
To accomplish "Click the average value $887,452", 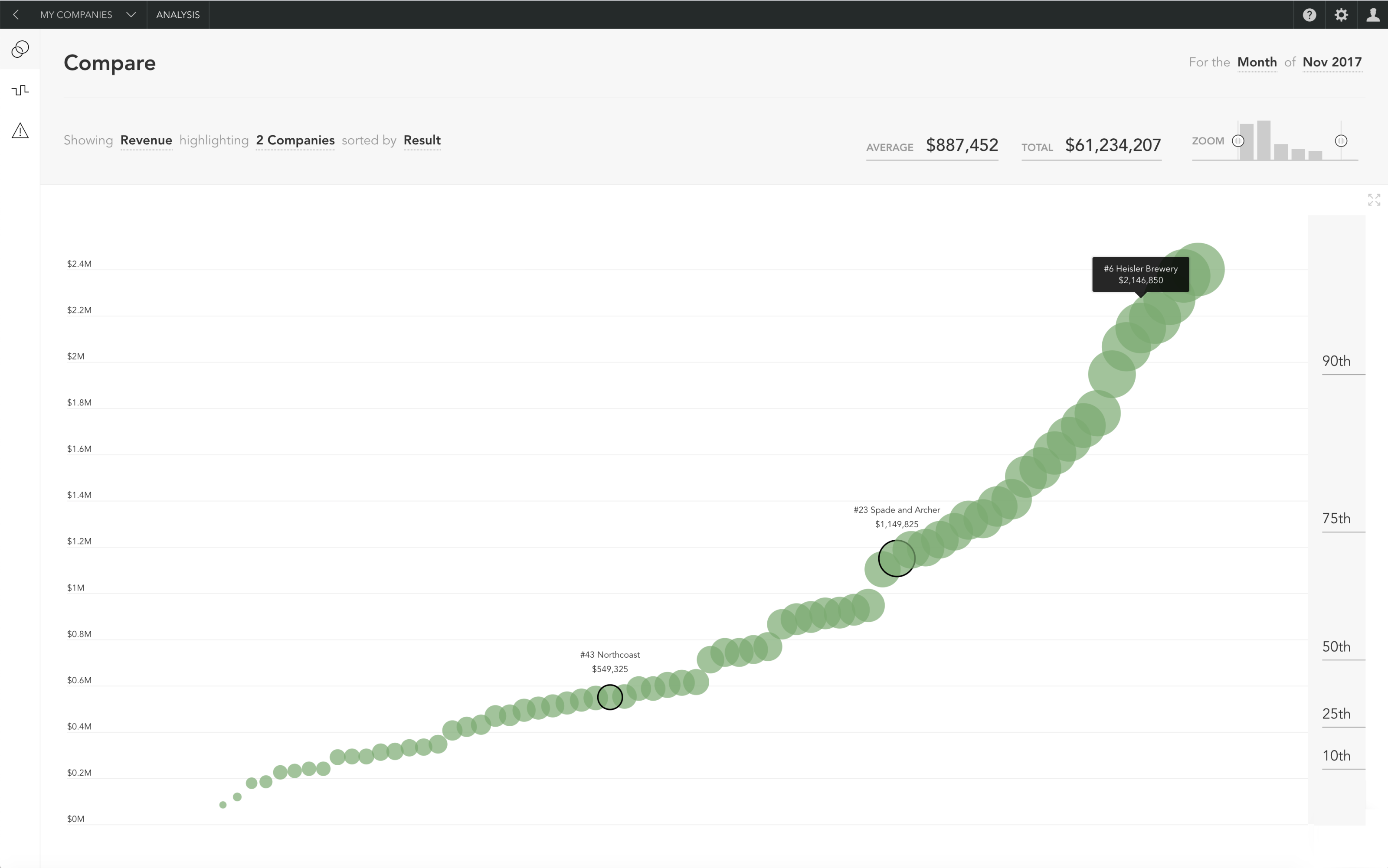I will (x=962, y=145).
